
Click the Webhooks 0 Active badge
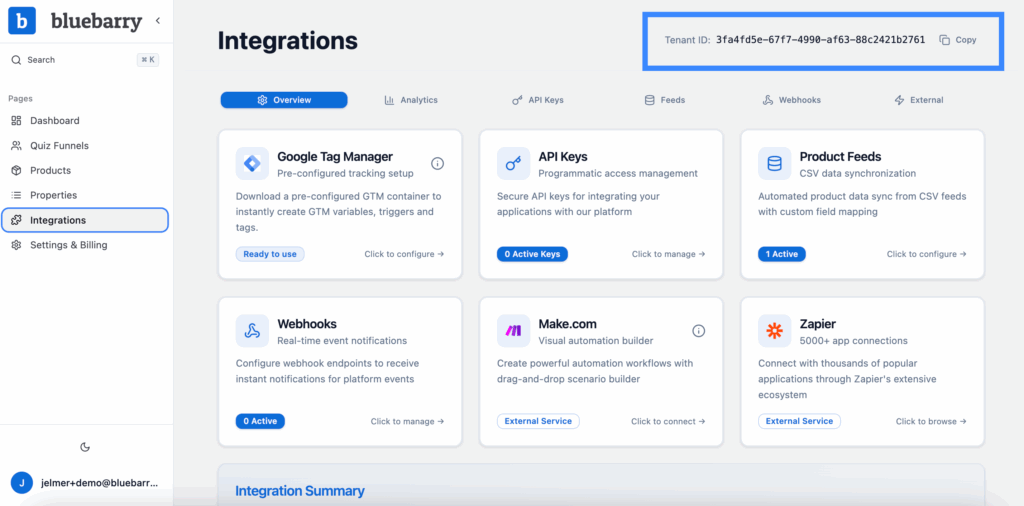click(x=260, y=421)
